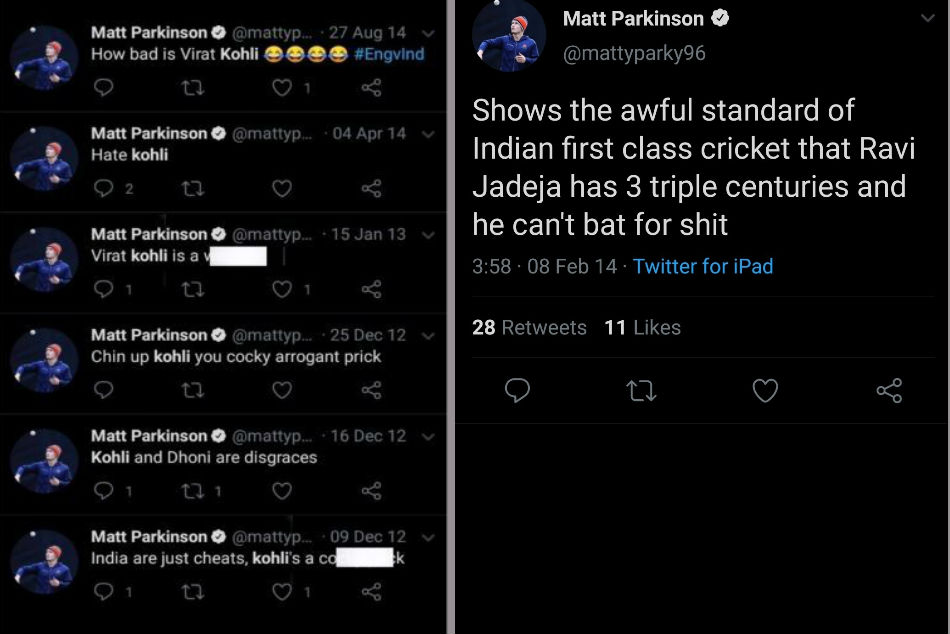Click the reply icon on the 'Kohli and Dhoni are disgraces' tweet

point(103,490)
